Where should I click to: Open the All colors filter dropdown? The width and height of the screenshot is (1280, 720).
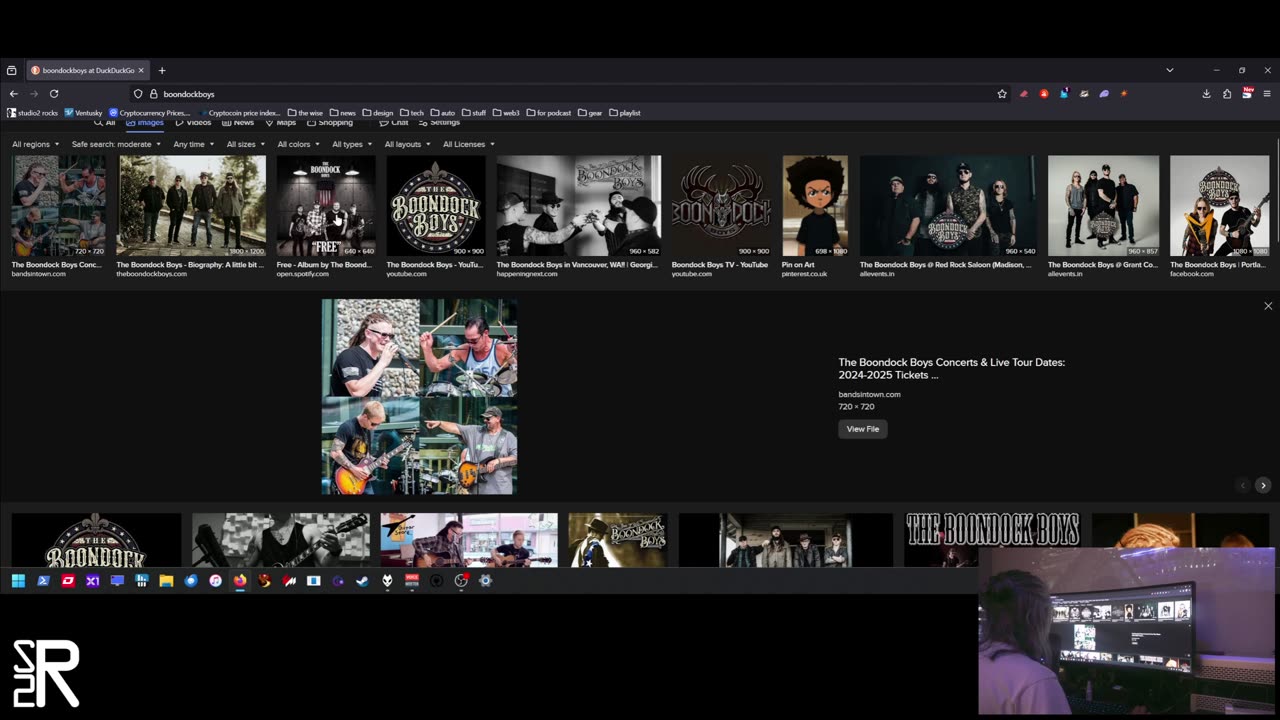pyautogui.click(x=298, y=144)
